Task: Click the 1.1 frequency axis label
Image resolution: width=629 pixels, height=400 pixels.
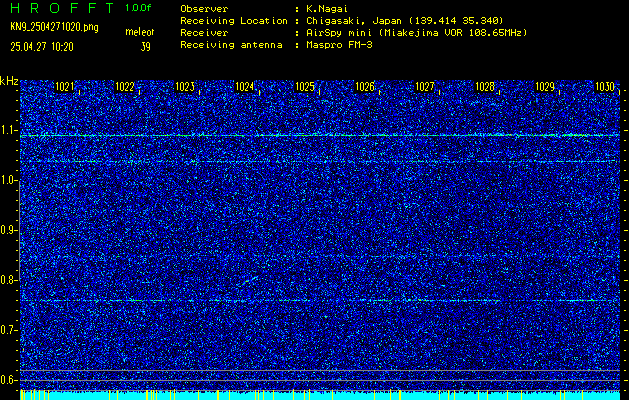Action: pos(8,130)
